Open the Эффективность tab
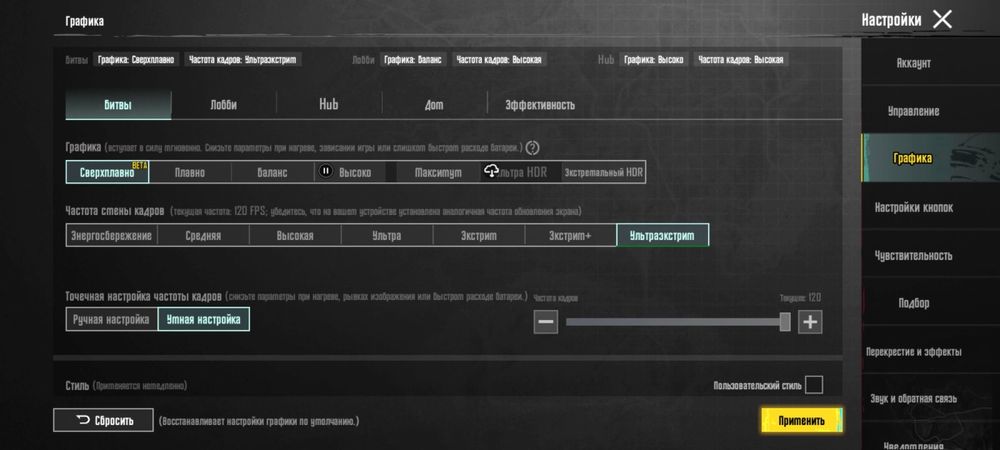Viewport: 1000px width, 450px height. coord(540,105)
